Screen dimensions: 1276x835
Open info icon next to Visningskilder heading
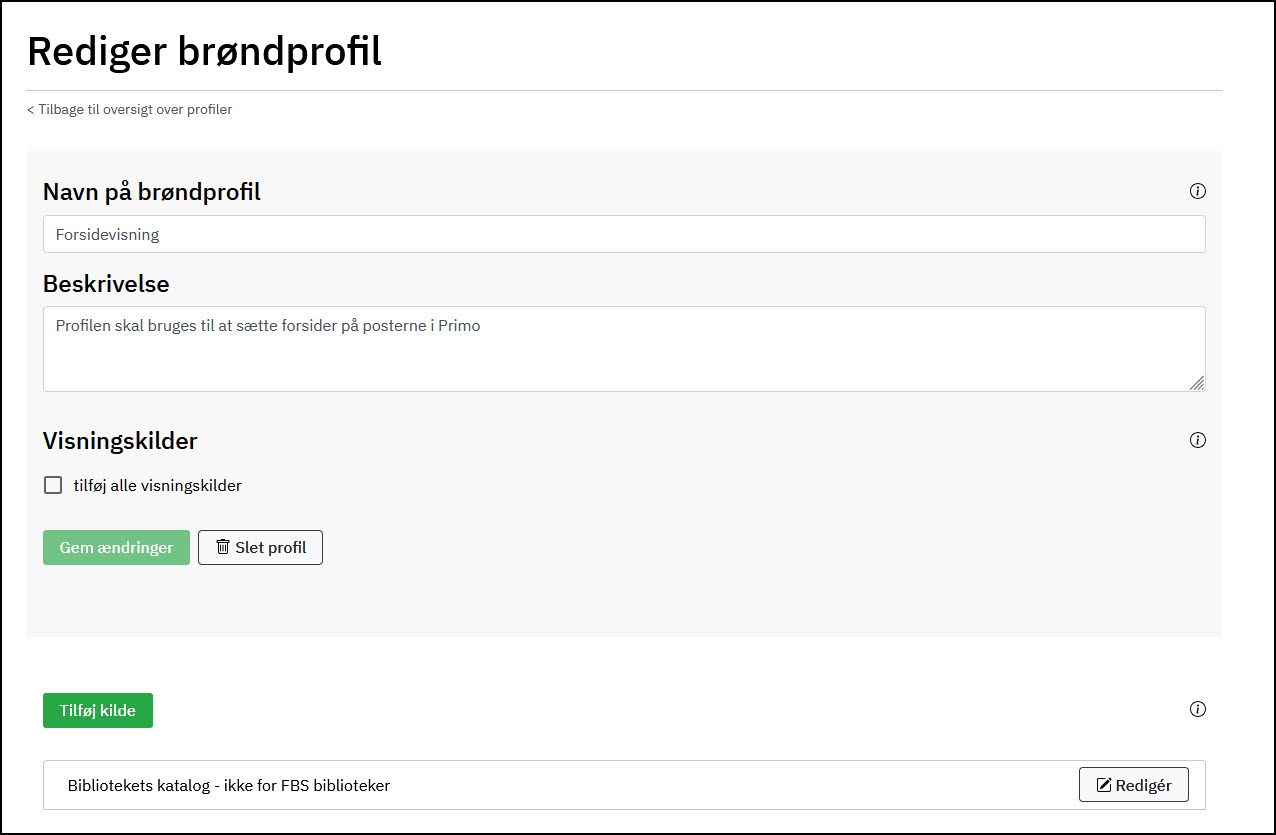point(1198,440)
